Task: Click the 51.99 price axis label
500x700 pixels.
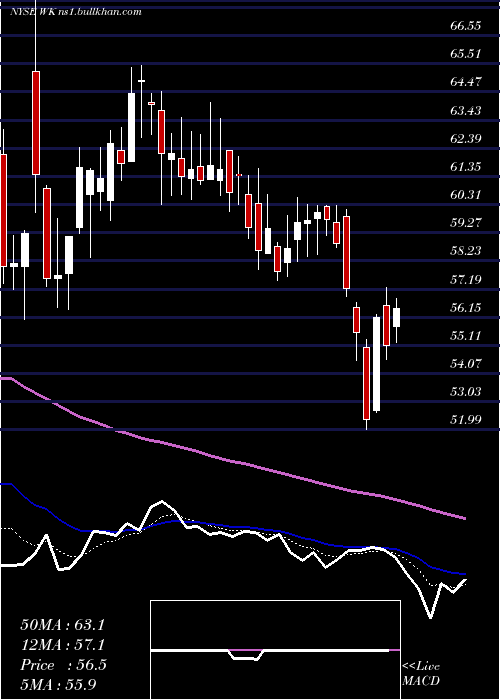Action: point(466,420)
